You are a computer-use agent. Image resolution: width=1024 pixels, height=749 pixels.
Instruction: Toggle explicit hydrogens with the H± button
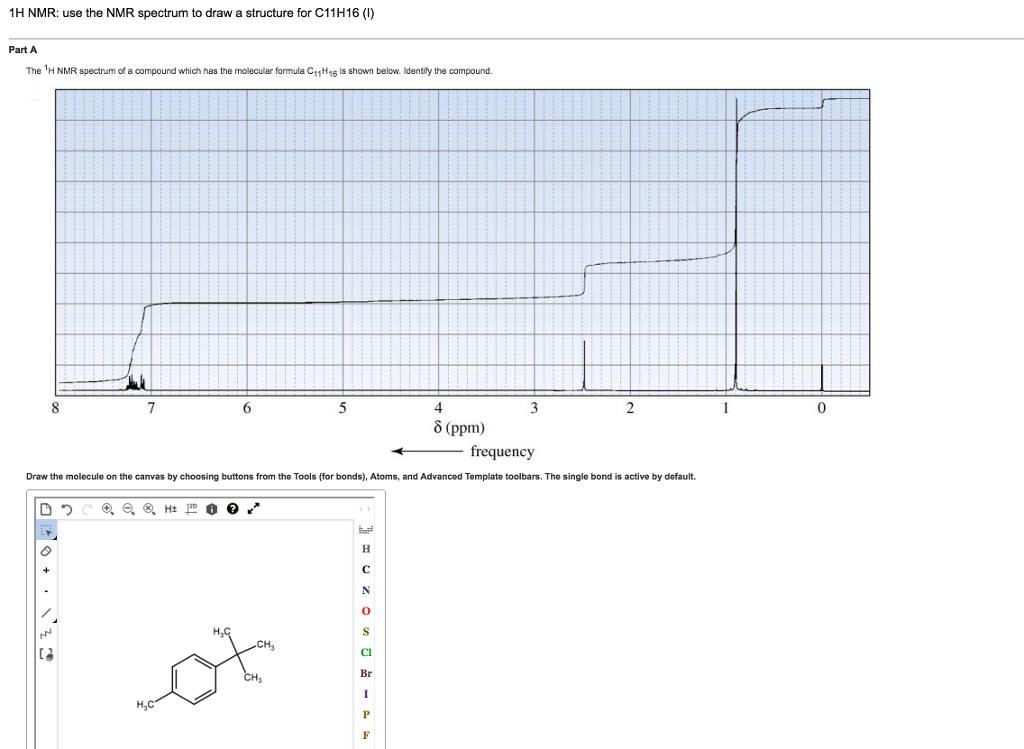point(170,509)
